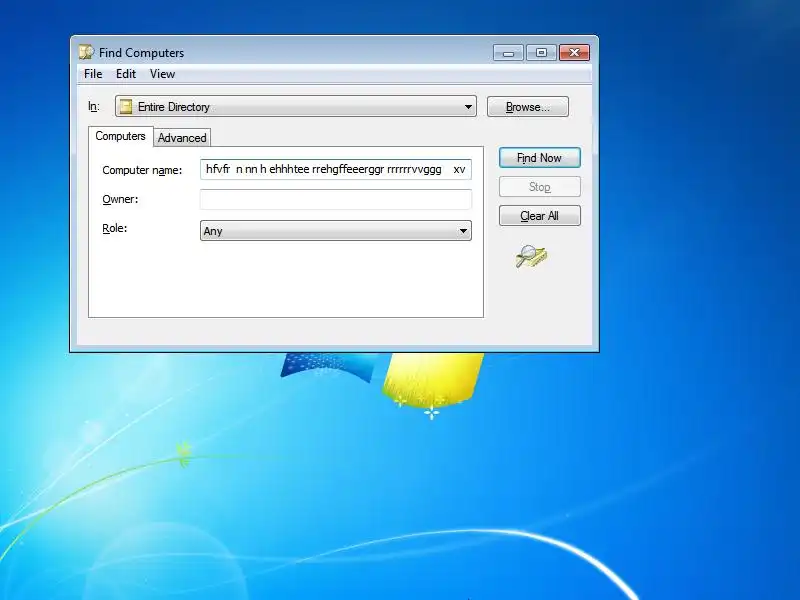Click the Find Computers title bar icon
800x600 pixels.
coord(87,52)
